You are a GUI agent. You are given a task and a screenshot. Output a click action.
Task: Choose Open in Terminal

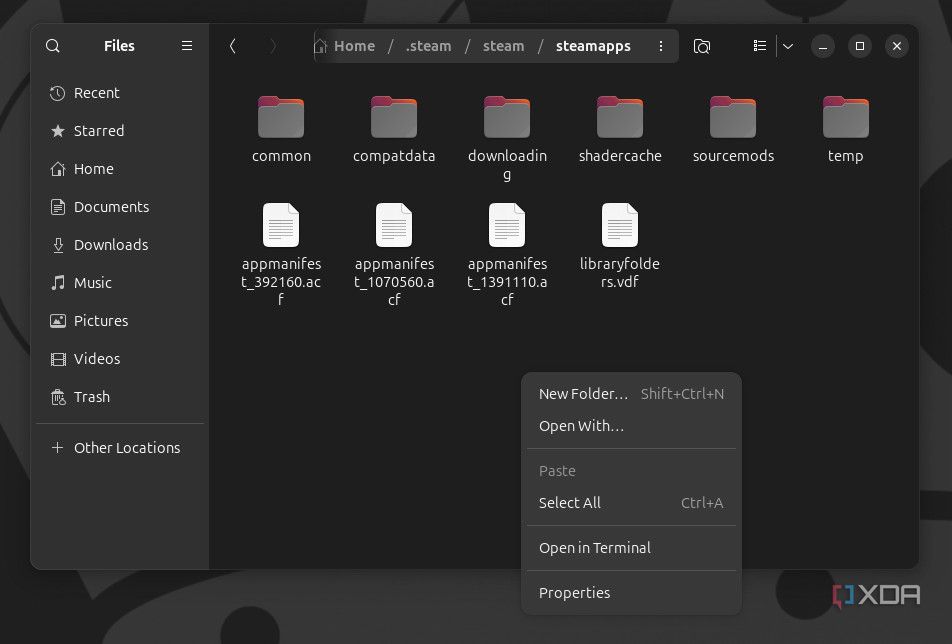point(631,548)
